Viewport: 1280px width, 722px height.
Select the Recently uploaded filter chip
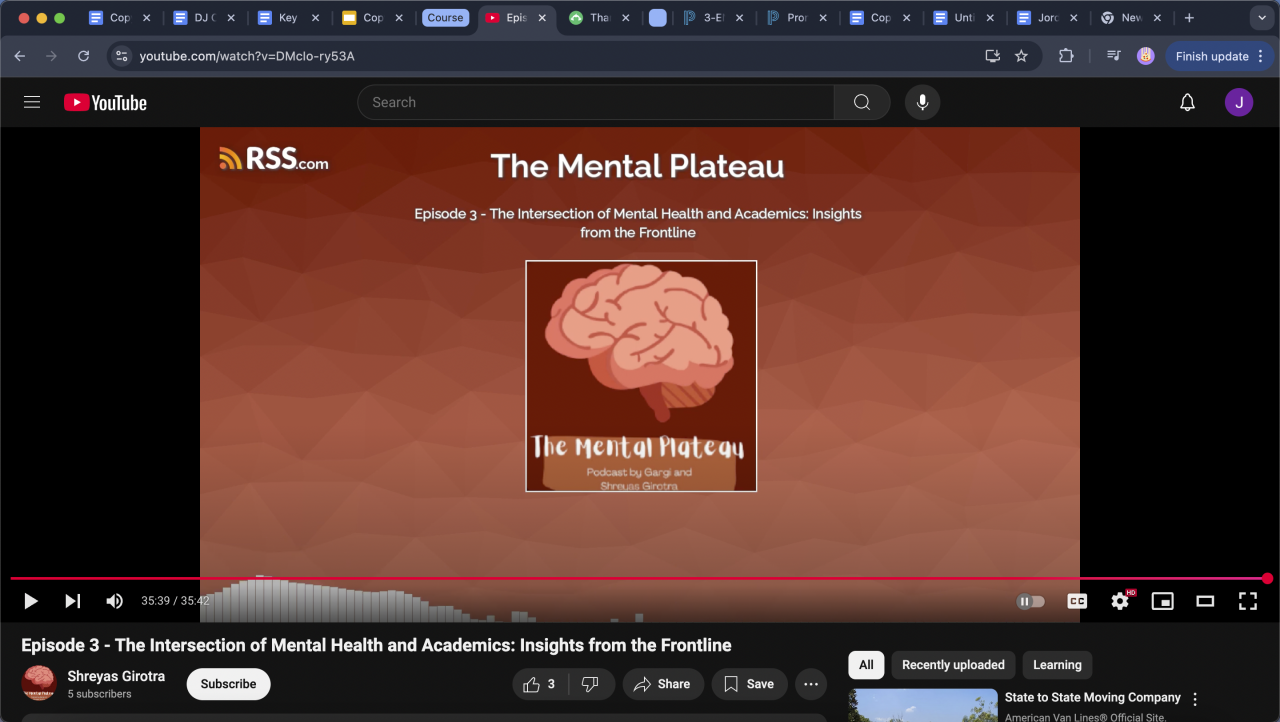pos(952,665)
